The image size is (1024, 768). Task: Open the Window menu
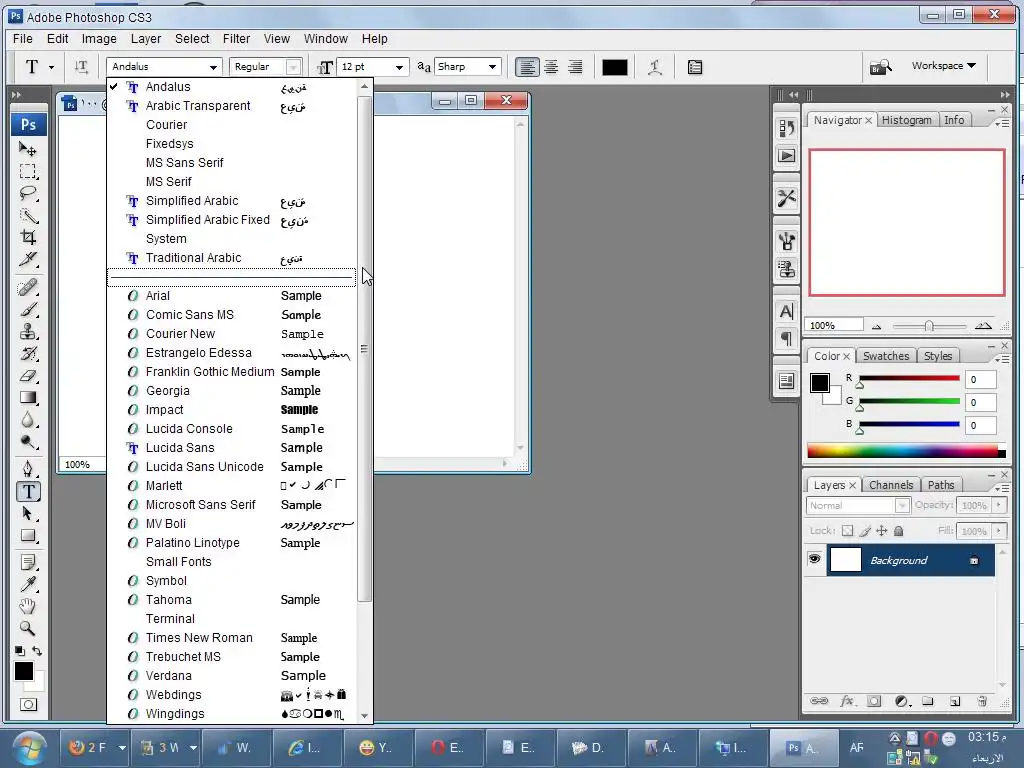(x=325, y=39)
